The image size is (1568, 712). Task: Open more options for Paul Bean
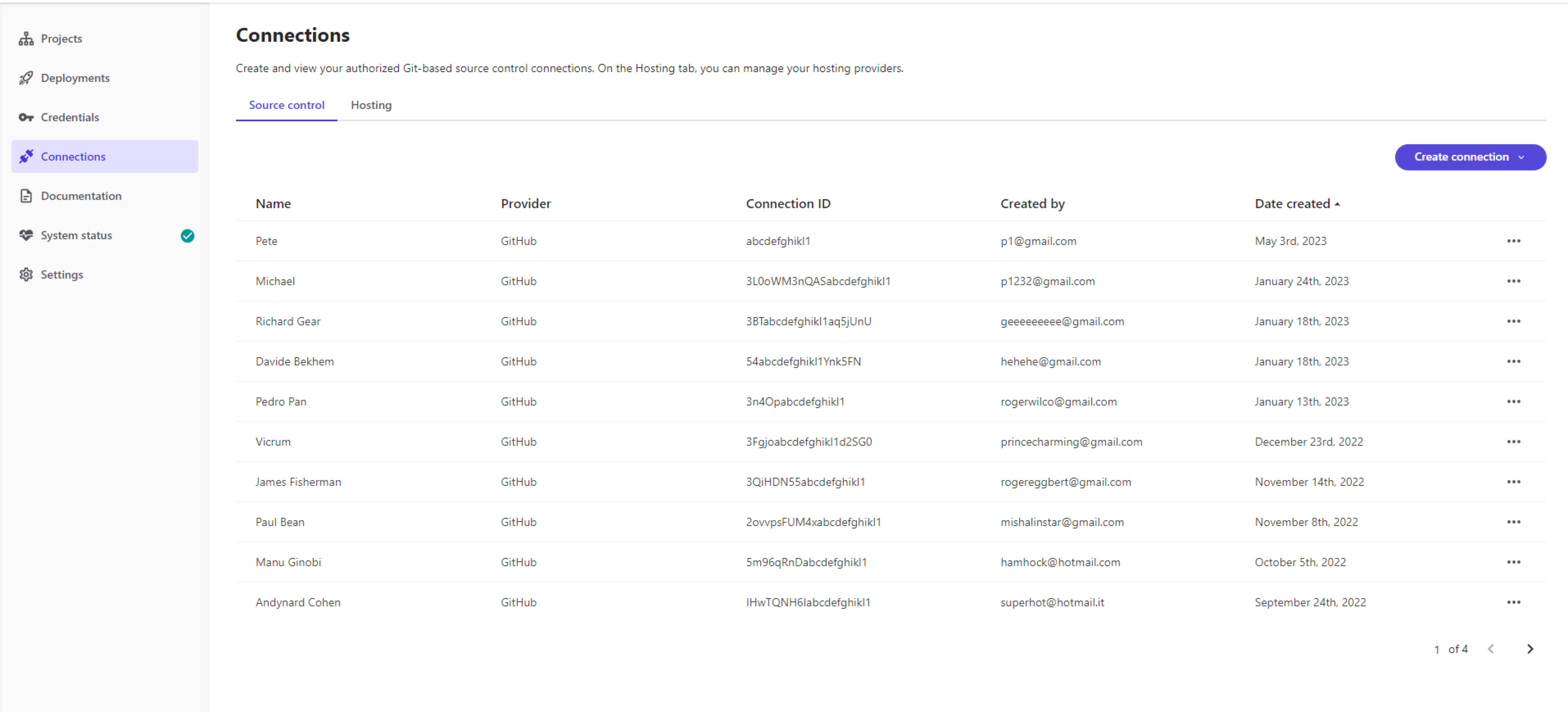1513,522
